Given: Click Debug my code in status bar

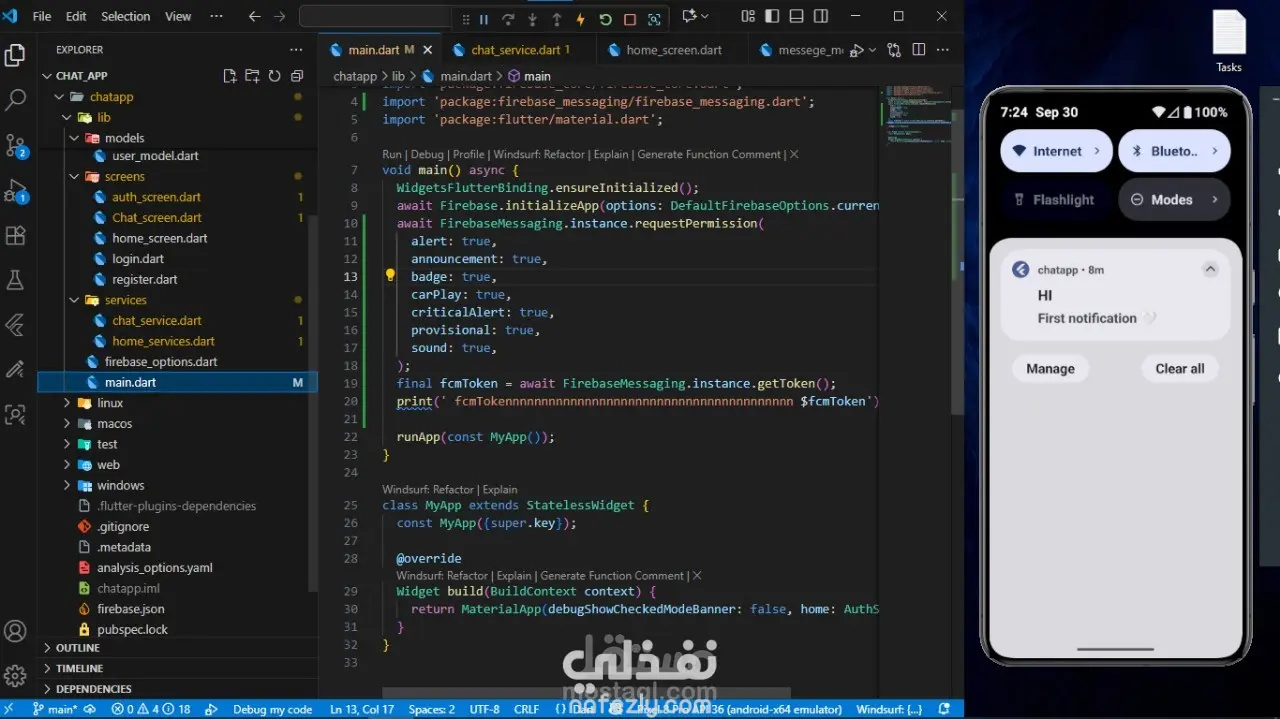Looking at the screenshot, I should tap(272, 709).
